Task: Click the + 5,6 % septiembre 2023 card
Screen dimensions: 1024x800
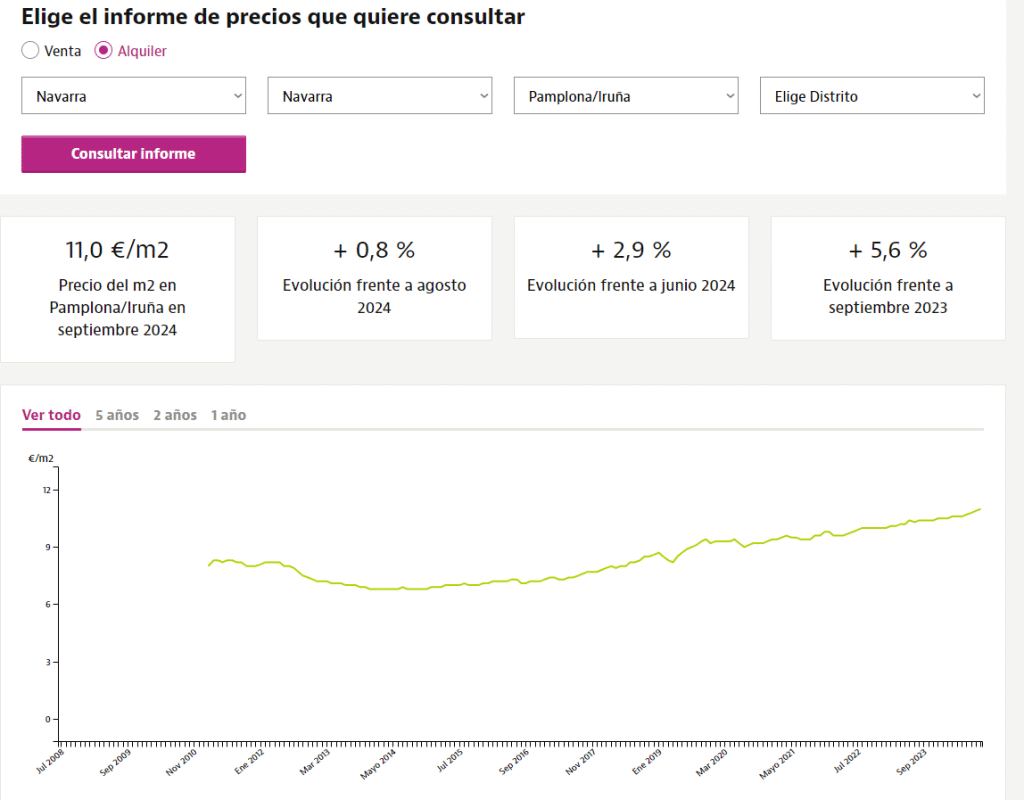Action: [887, 278]
